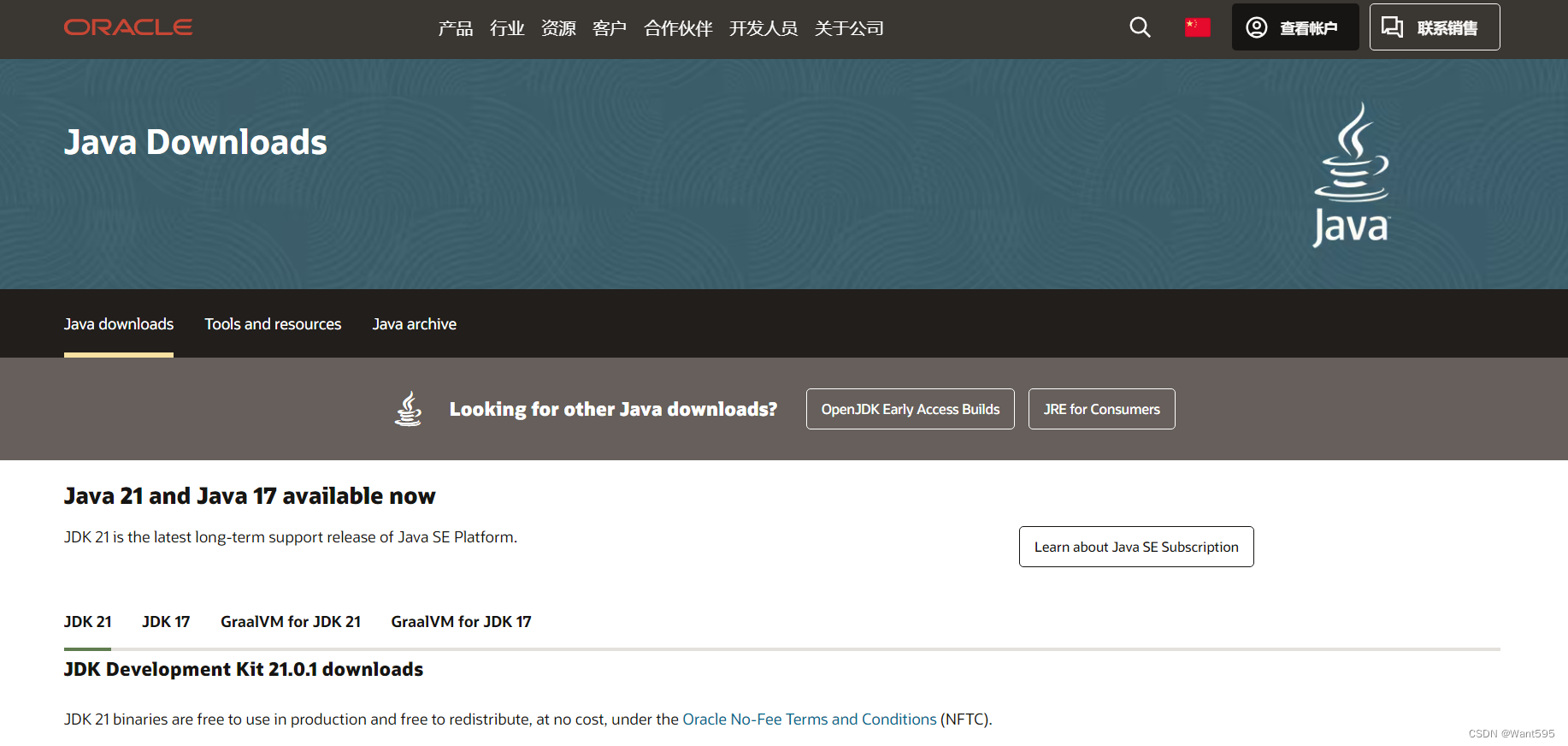Select the JDK 17 tab

(x=166, y=622)
